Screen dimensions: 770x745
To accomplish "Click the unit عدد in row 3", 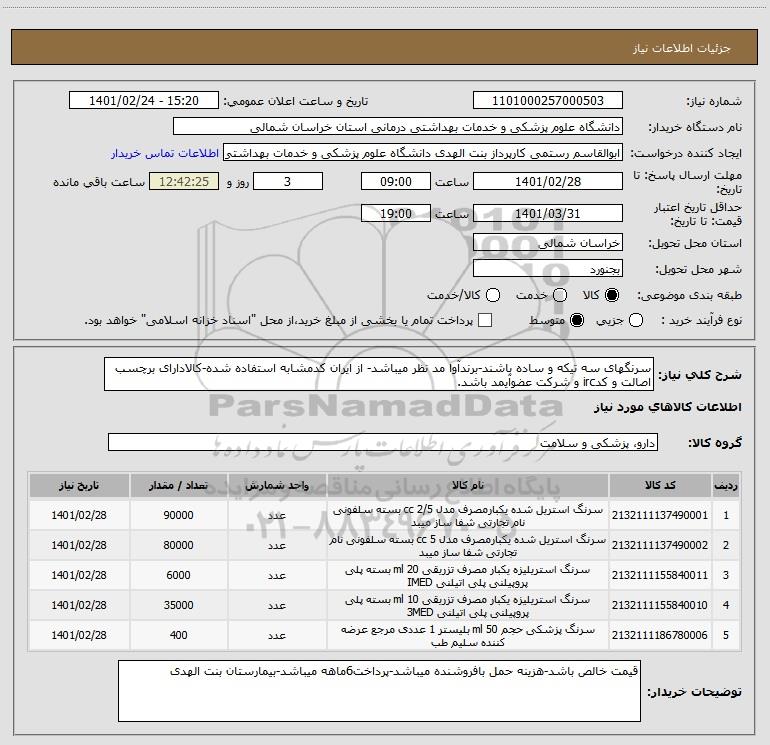I will 277,576.
